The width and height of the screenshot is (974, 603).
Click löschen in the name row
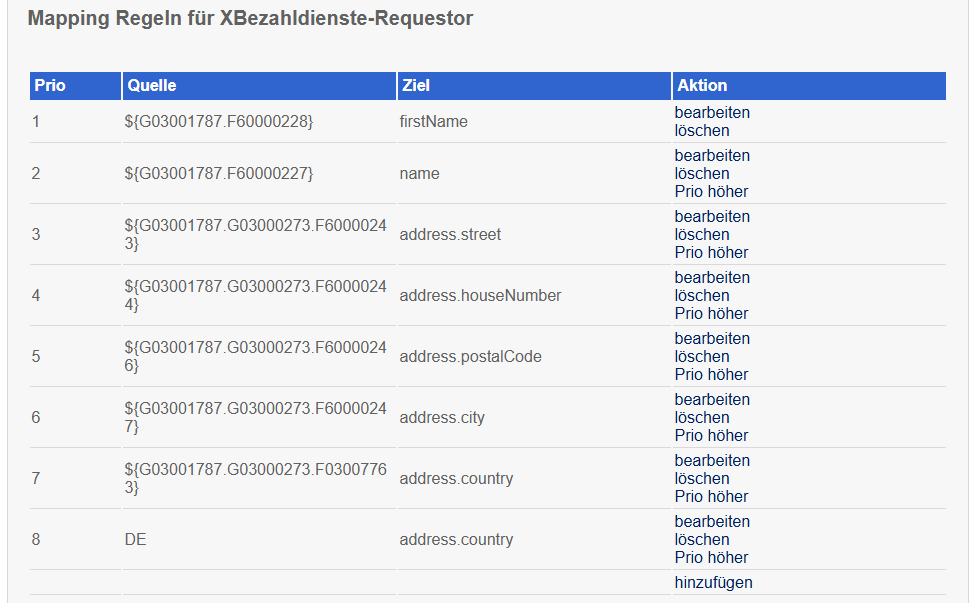702,173
